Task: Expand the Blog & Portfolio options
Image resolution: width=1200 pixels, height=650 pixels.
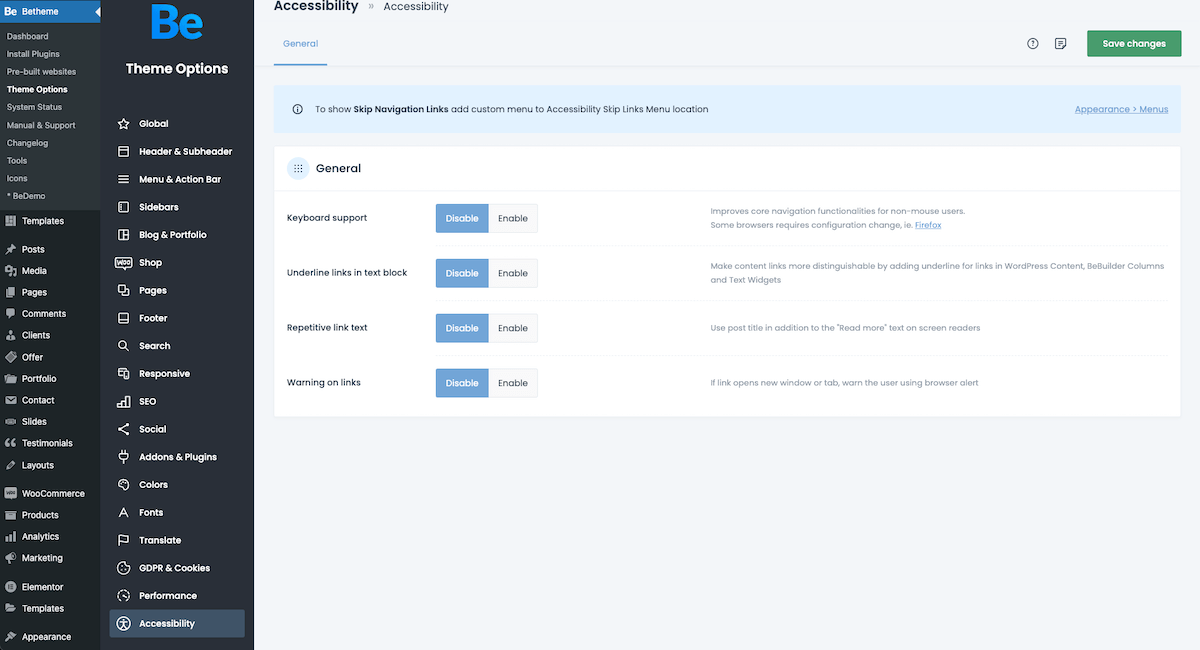Action: point(172,235)
